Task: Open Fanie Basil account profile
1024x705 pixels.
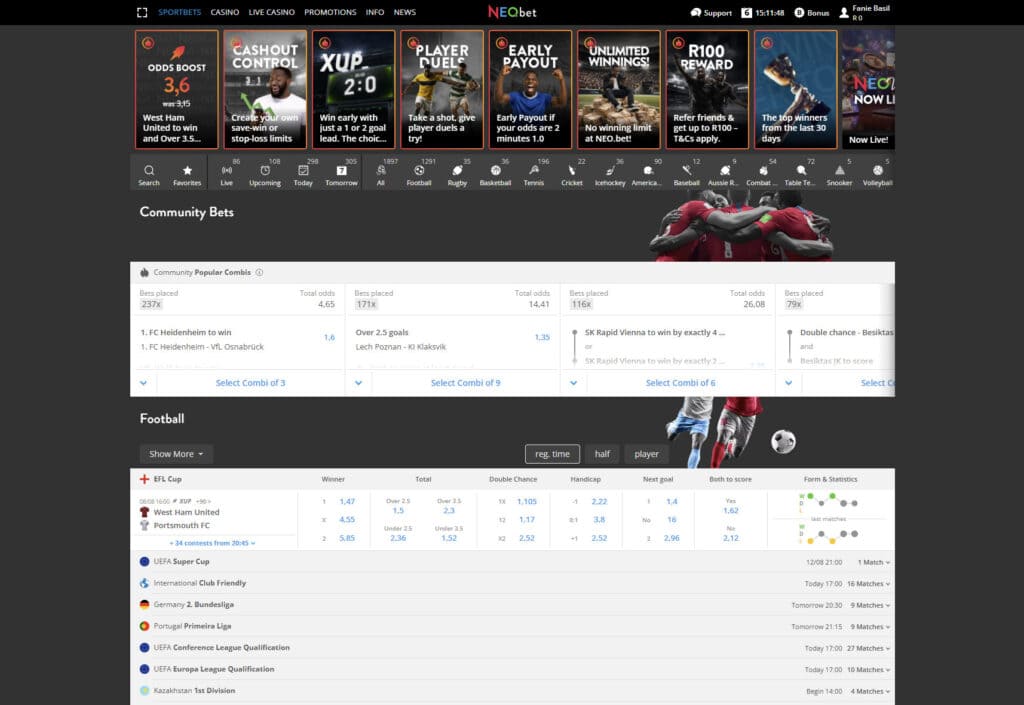Action: click(865, 12)
